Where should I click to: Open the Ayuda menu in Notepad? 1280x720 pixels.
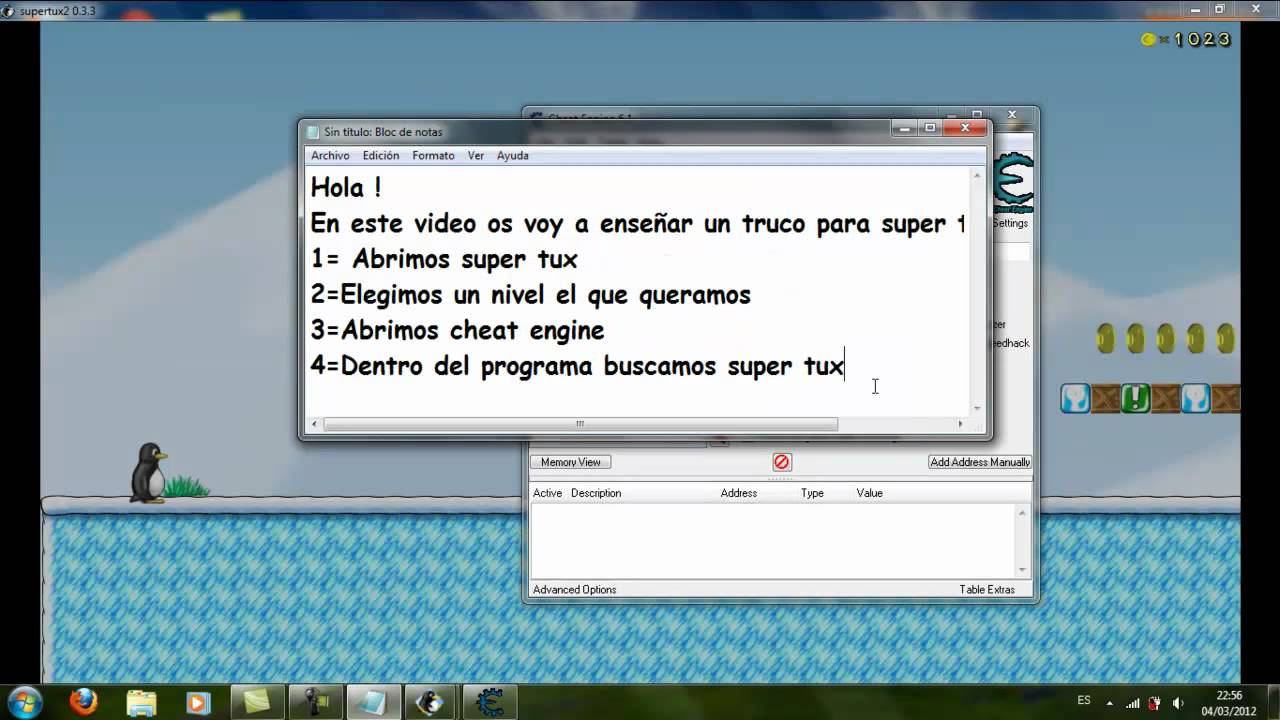(513, 156)
